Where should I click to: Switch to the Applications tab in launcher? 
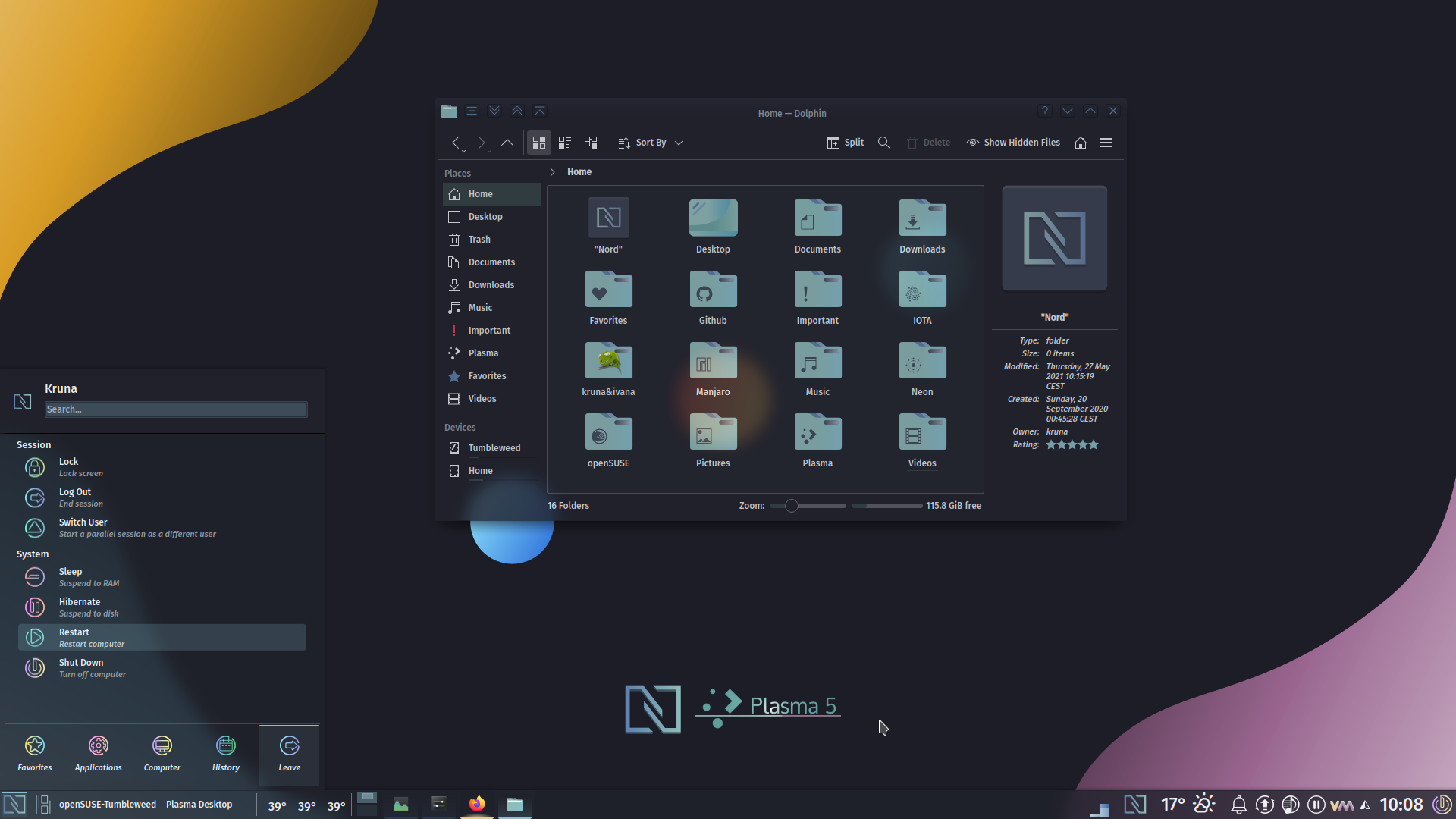[98, 752]
